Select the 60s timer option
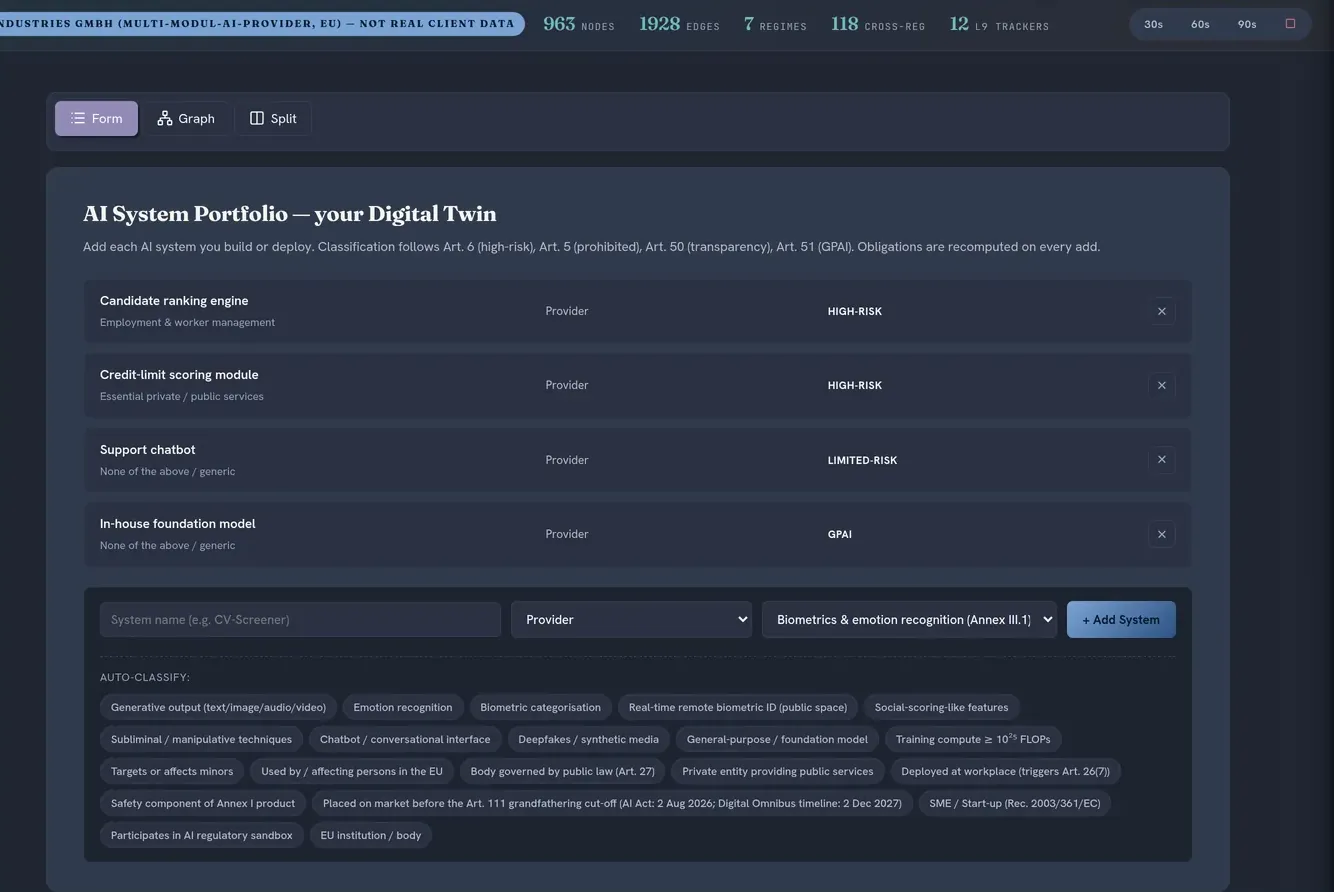 click(x=1200, y=24)
